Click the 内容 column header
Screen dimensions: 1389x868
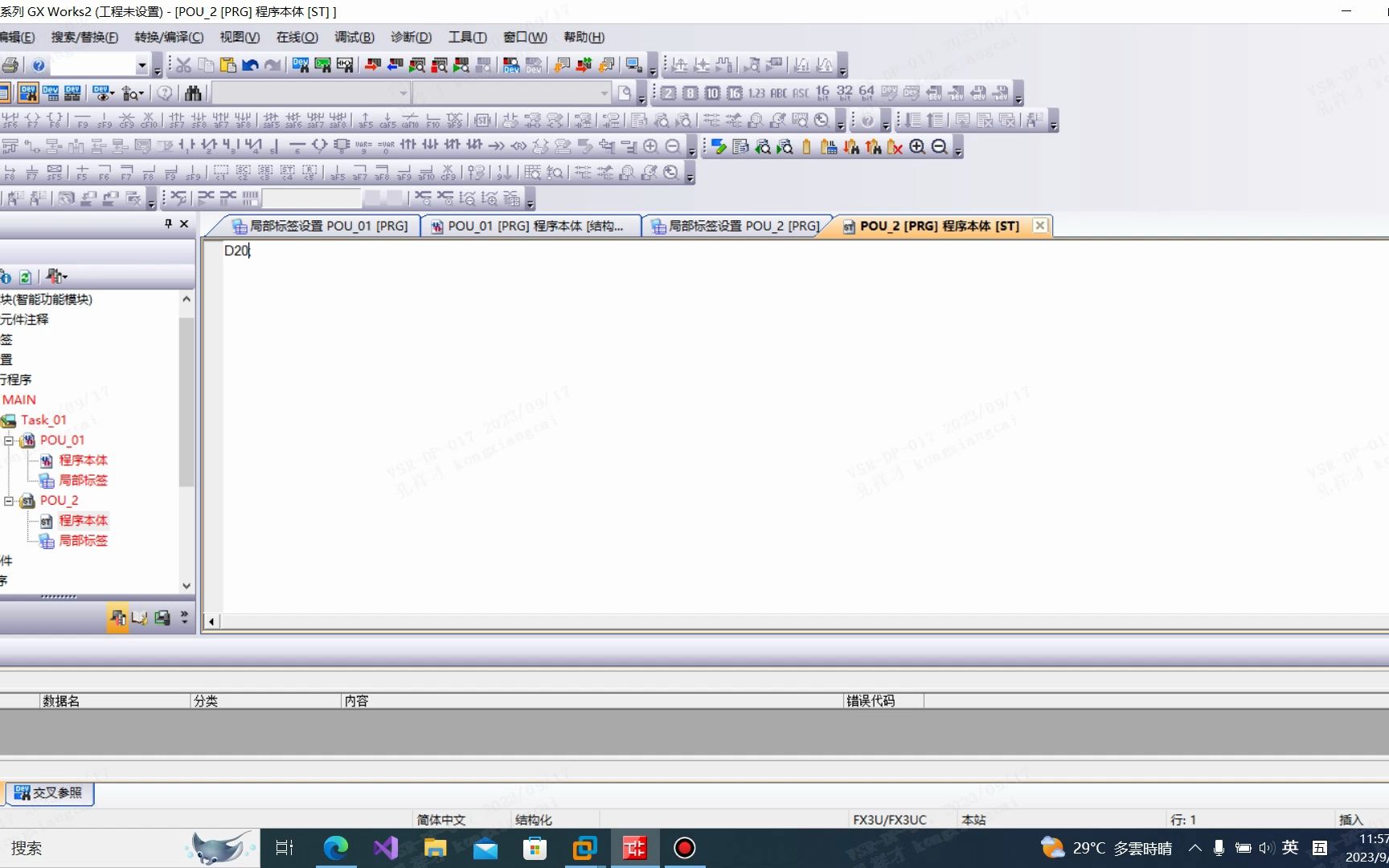coord(592,701)
